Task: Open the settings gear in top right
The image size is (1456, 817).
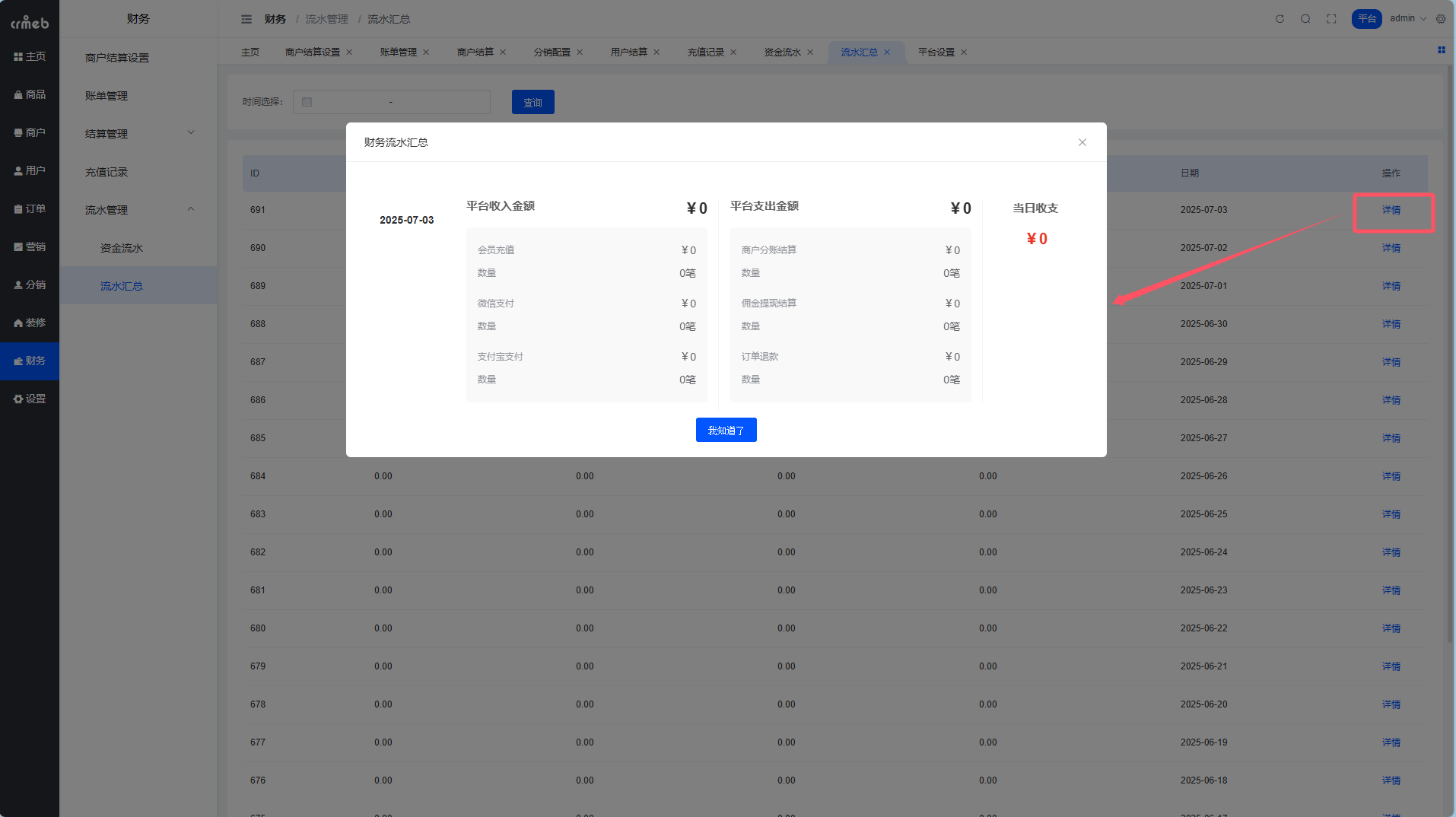Action: point(1441,19)
